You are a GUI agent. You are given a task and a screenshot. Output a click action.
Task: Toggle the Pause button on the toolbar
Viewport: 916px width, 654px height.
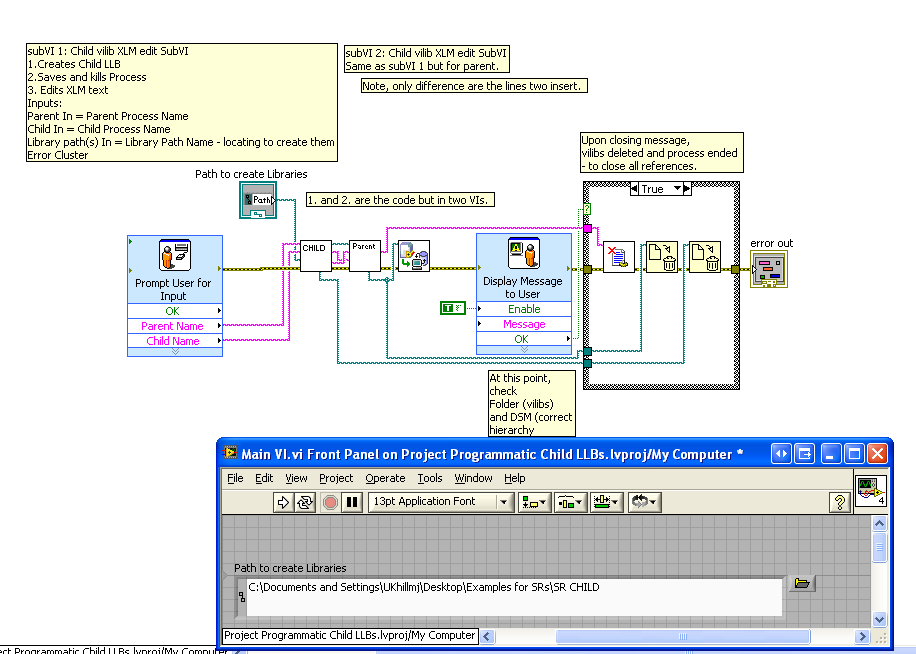(352, 502)
